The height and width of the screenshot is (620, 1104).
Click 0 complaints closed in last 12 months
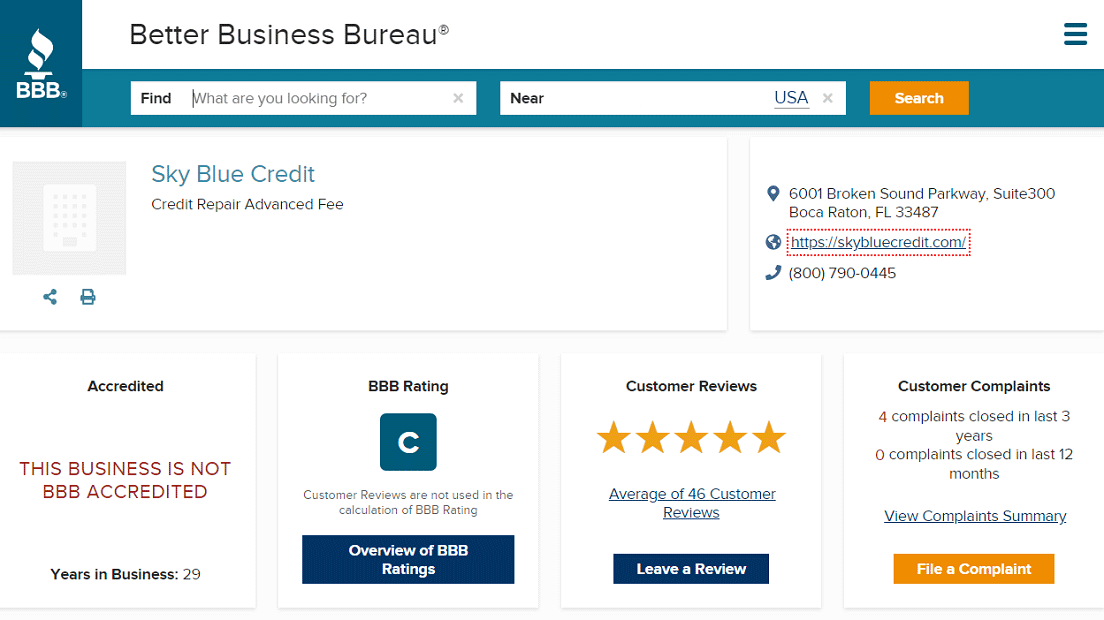[x=974, y=464]
